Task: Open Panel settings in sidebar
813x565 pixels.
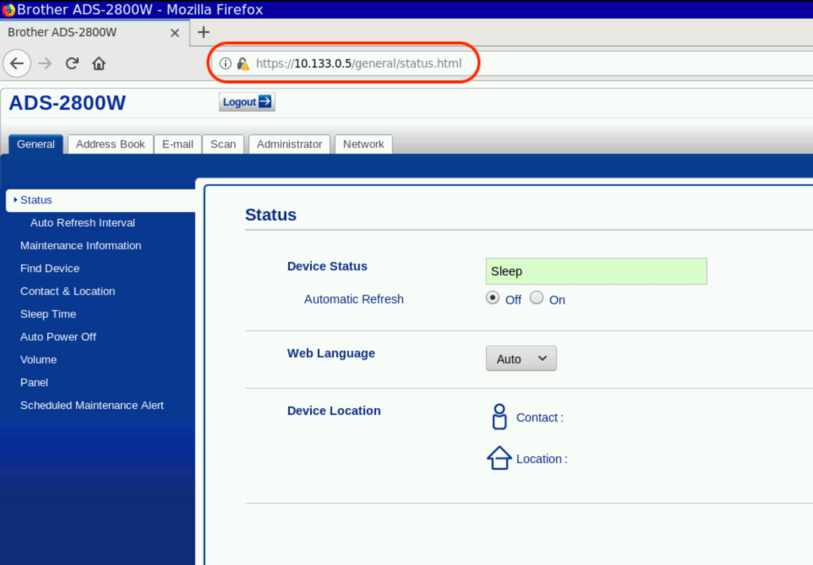Action: (x=34, y=383)
